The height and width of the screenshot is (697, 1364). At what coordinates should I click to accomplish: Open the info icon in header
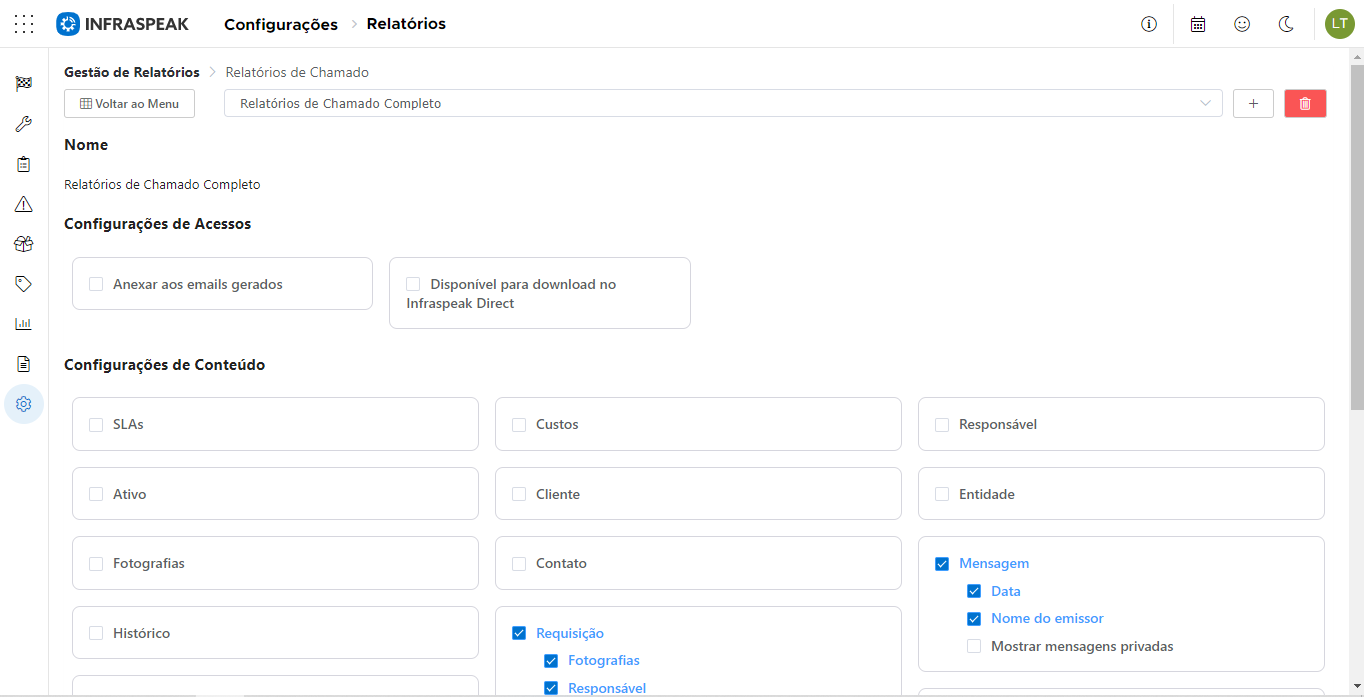(1149, 24)
